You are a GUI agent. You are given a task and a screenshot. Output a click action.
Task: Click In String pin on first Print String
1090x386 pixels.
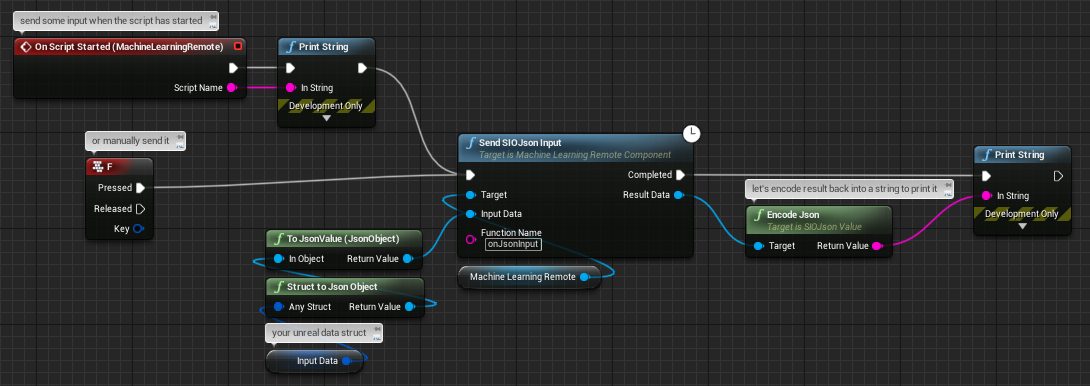click(291, 88)
